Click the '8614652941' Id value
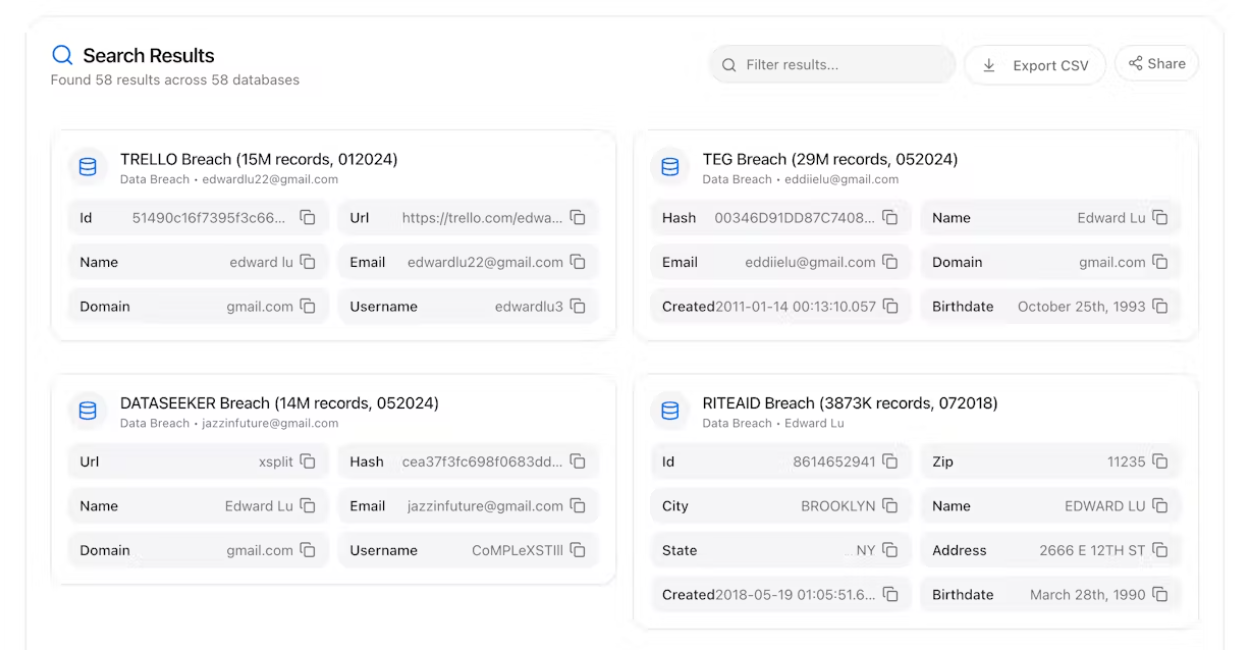Viewport: 1247px width, 650px height. coord(834,462)
